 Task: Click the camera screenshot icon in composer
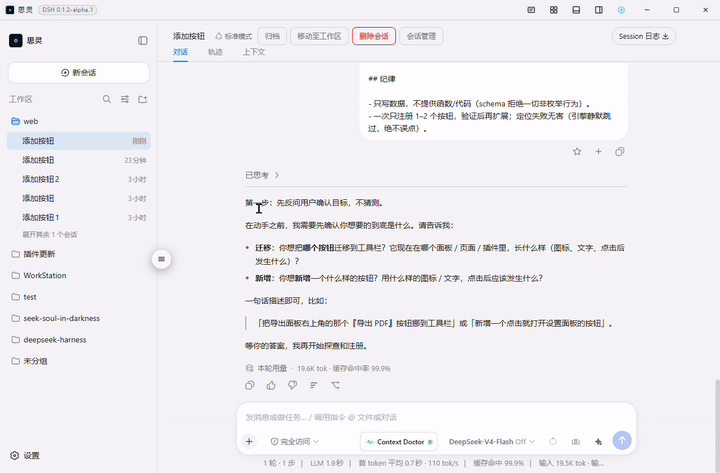(x=575, y=441)
